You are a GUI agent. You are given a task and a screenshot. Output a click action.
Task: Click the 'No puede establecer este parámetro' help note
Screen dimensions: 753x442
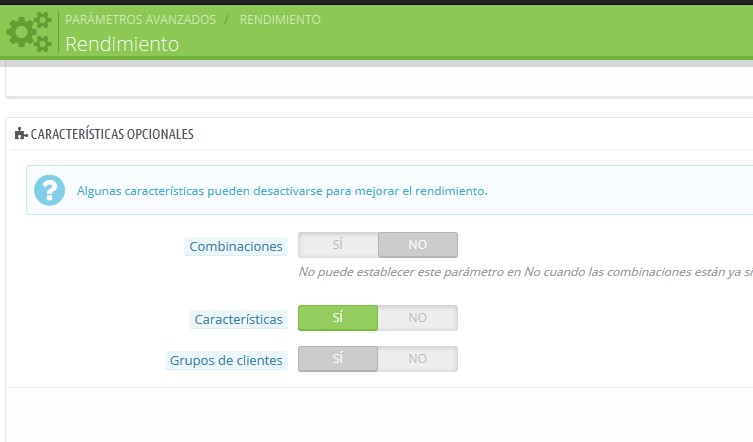pyautogui.click(x=525, y=272)
